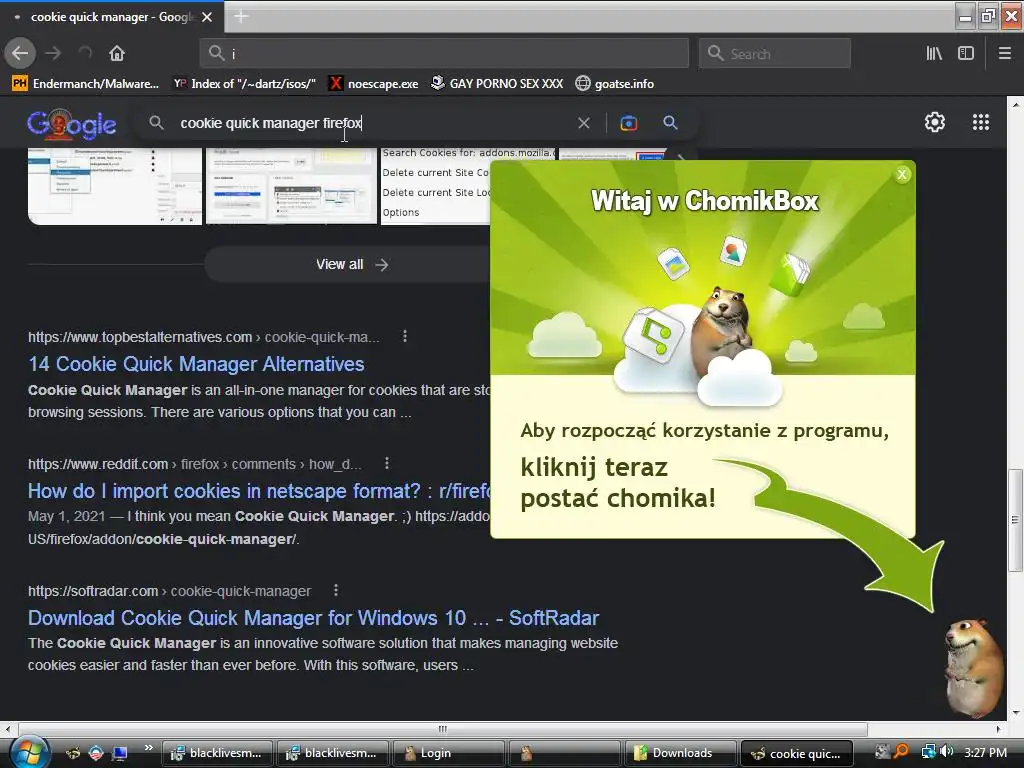Switch to unlabeled hamster taskbar button

pos(565,753)
